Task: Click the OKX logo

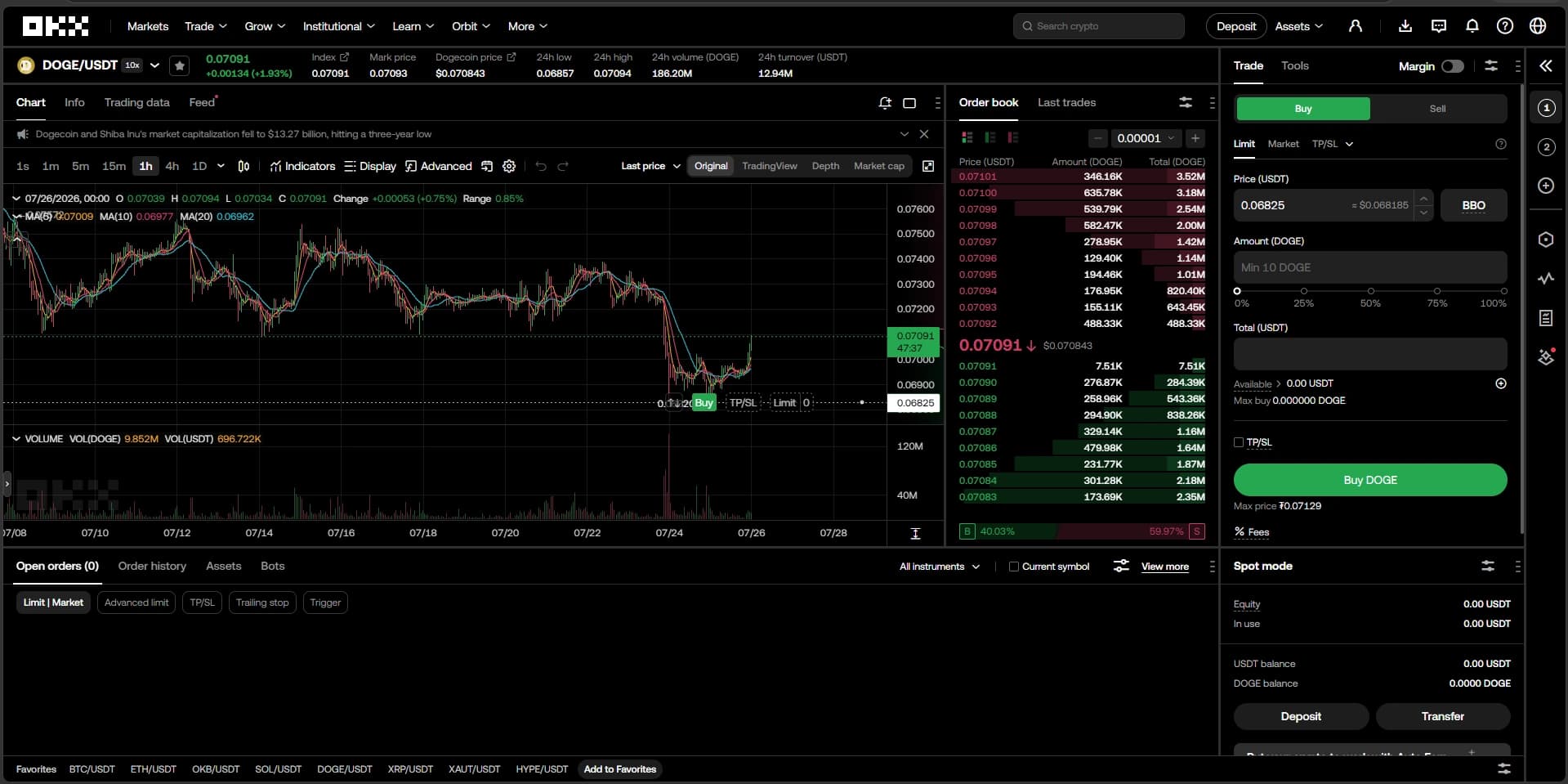Action: 56,26
